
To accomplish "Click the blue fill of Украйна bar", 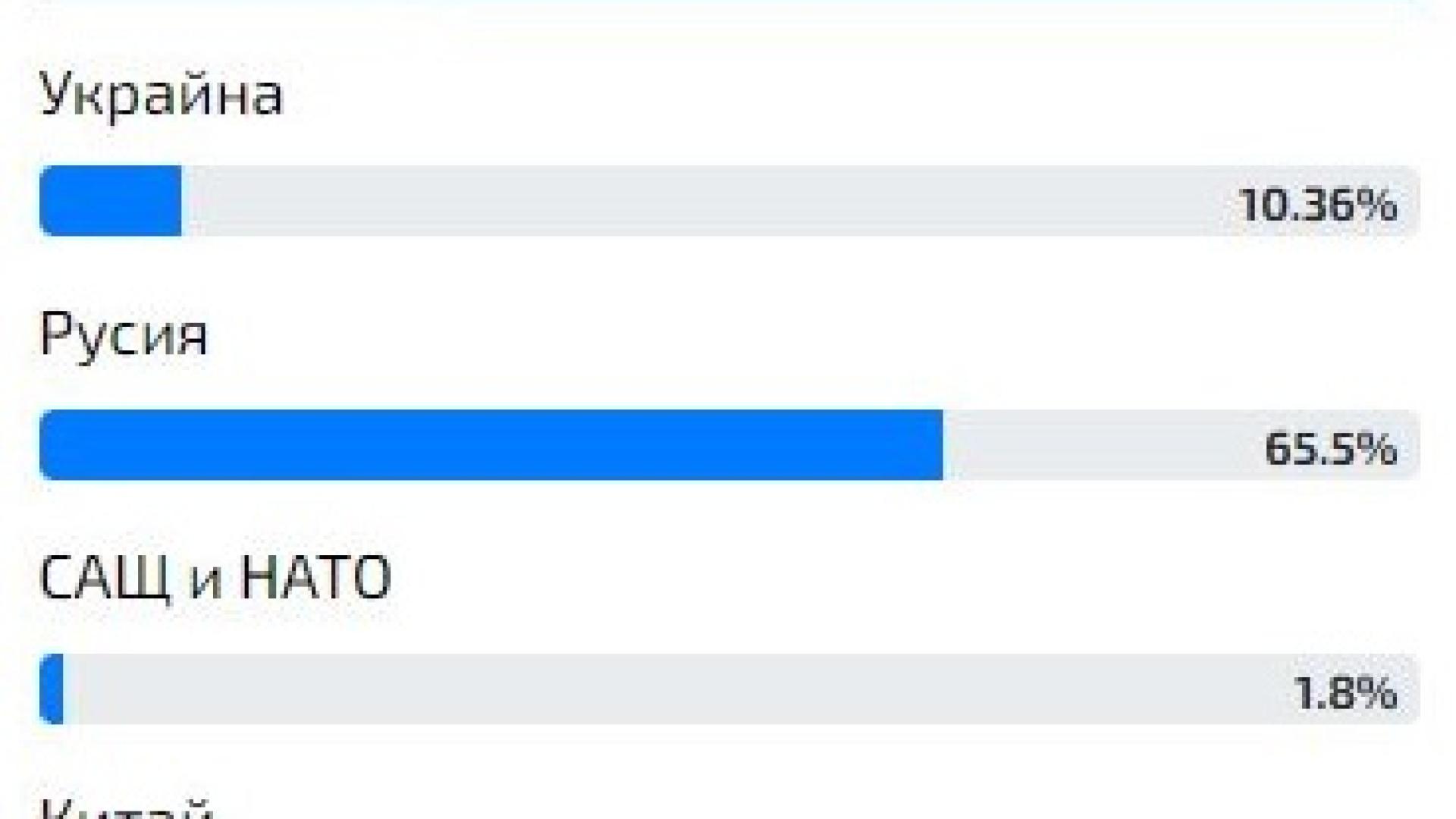I will coord(111,201).
